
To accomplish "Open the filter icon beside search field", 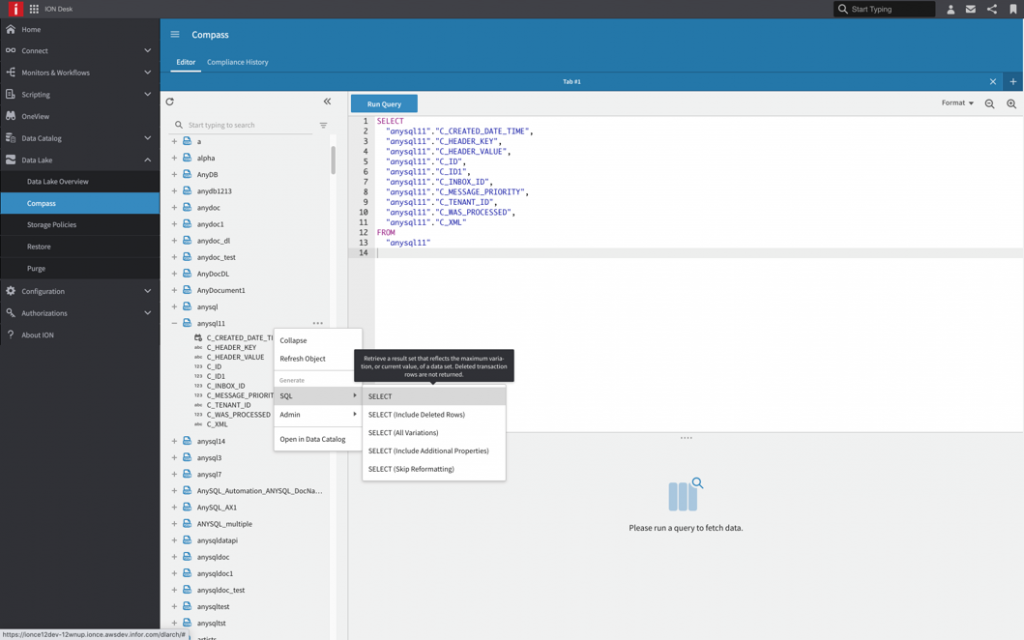I will point(323,125).
